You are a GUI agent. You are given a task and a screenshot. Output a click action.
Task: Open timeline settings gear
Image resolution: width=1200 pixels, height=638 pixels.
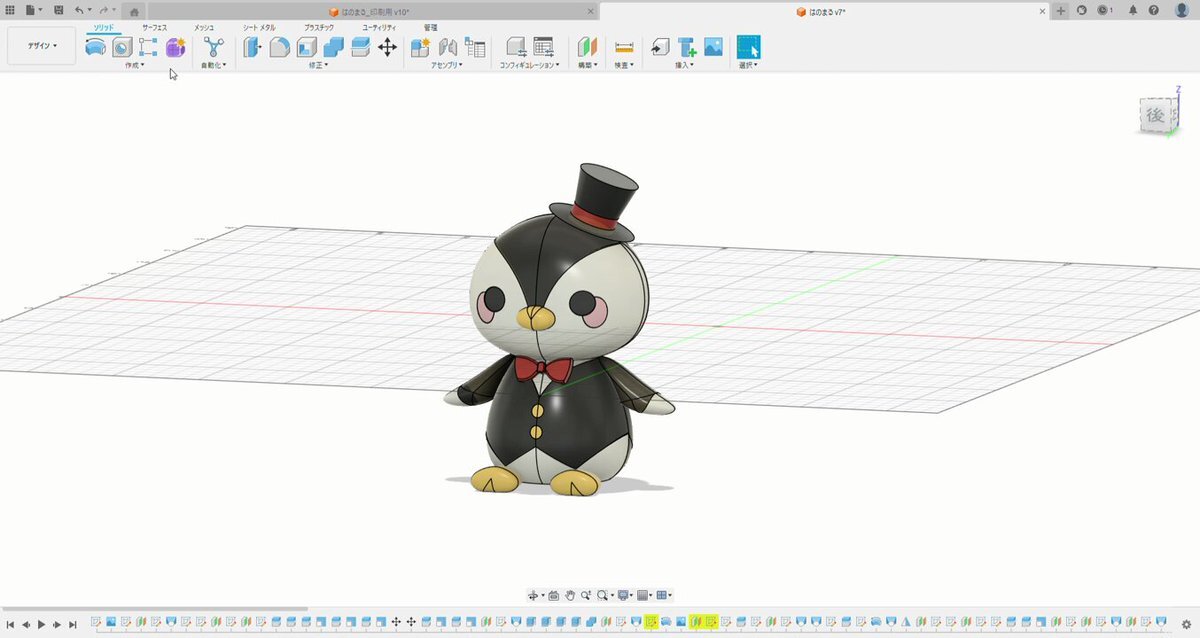(x=1186, y=624)
